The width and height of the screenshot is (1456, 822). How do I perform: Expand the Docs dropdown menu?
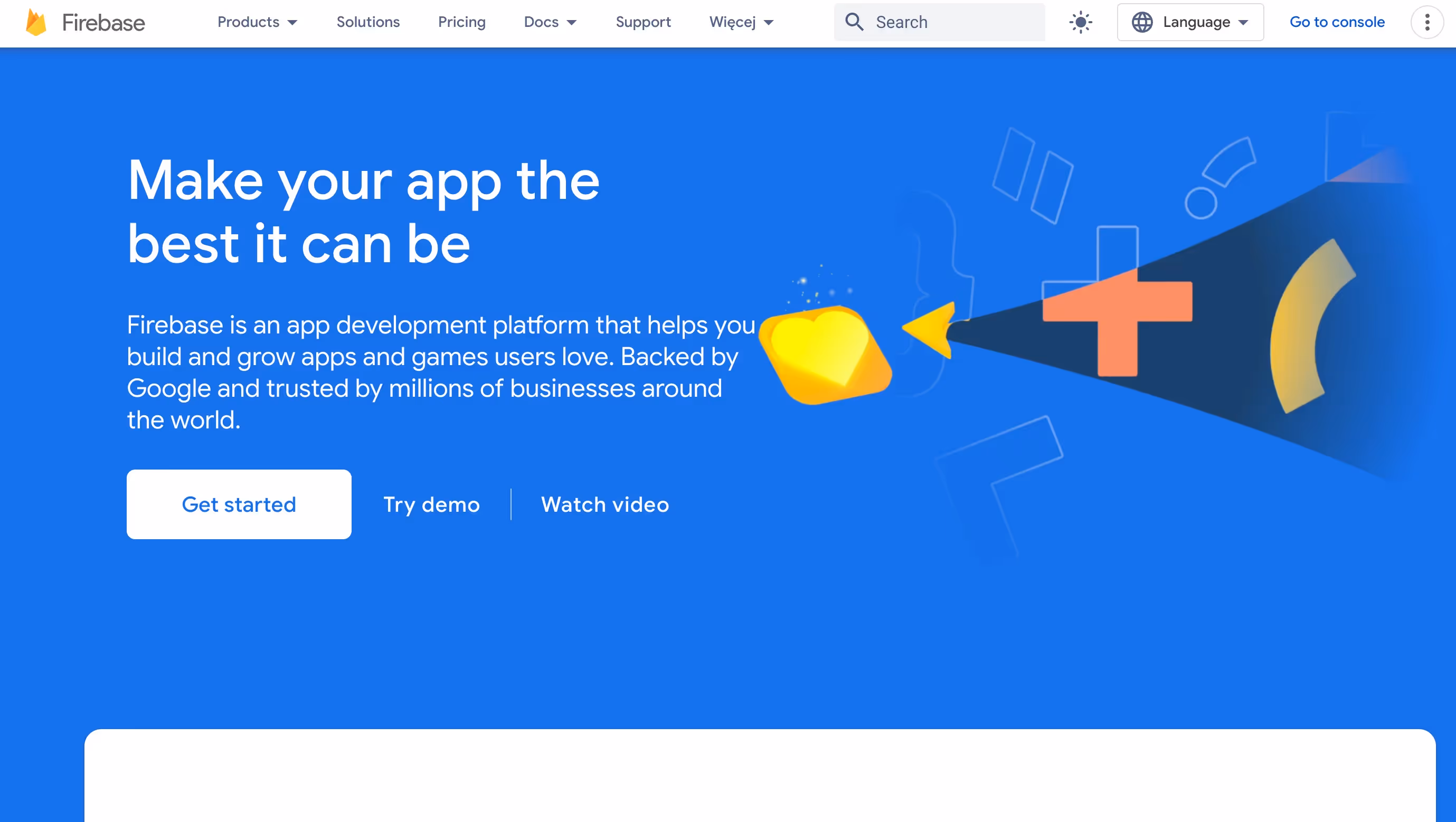[550, 22]
